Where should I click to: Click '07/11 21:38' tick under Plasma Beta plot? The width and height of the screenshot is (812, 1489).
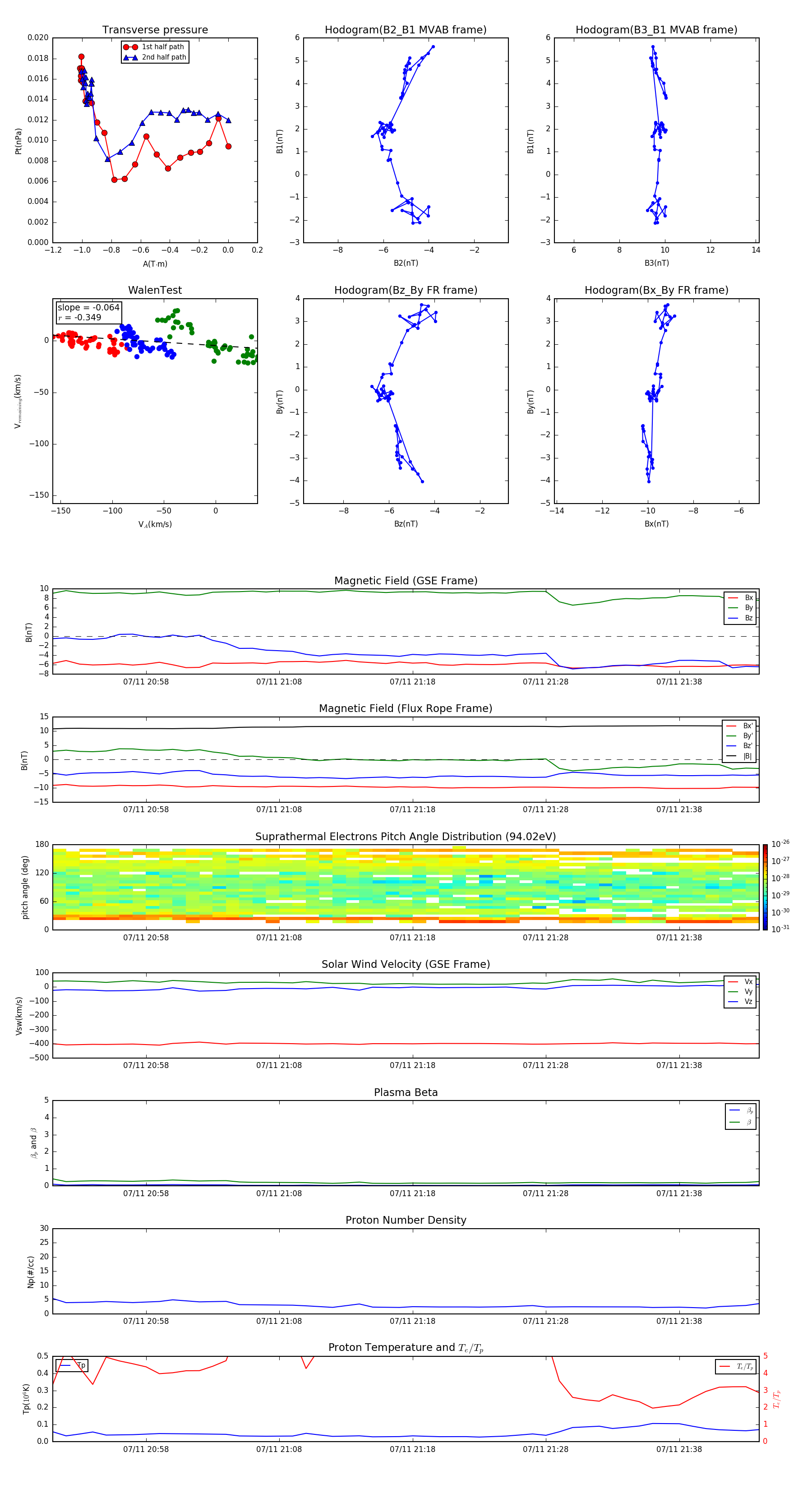(679, 1193)
